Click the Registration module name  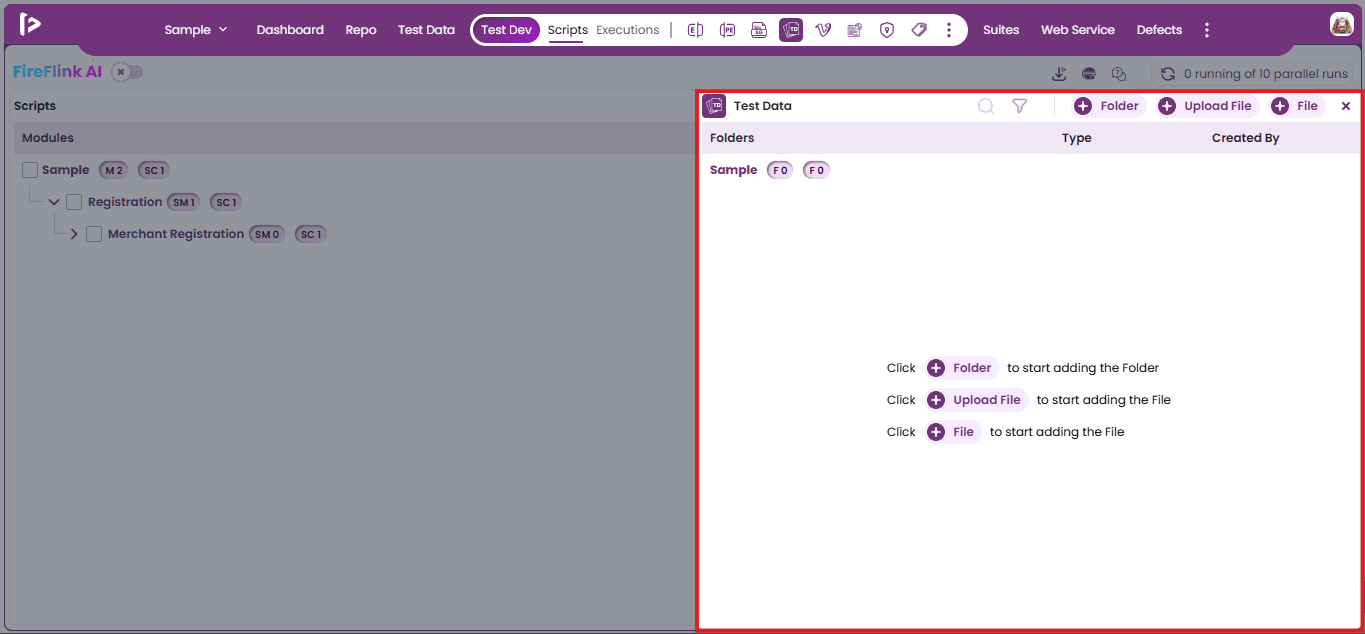125,202
